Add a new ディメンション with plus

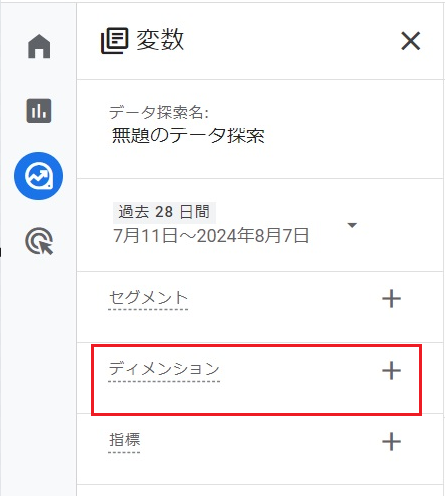391,370
